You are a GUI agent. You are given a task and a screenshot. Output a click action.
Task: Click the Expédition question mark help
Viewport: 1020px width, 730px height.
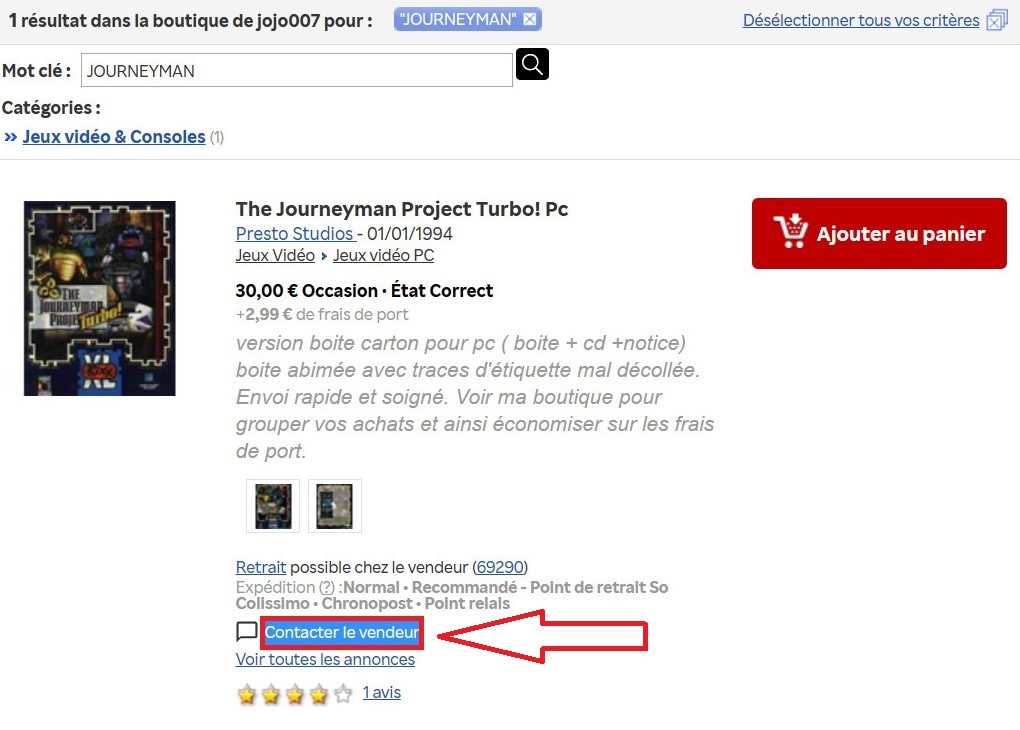coord(327,587)
